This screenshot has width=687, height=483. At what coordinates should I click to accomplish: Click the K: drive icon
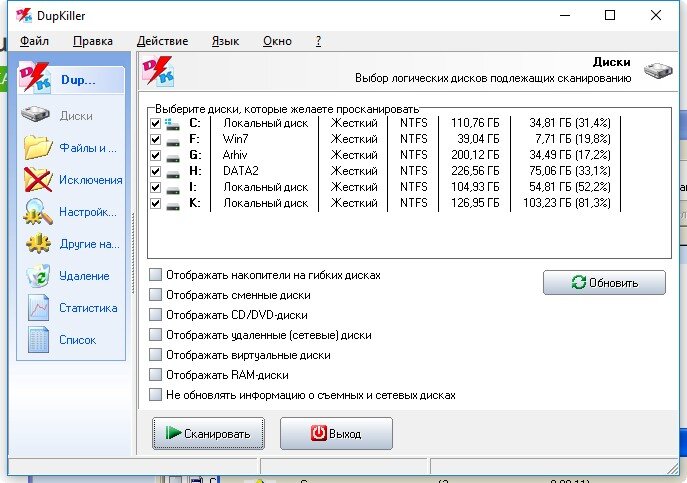pyautogui.click(x=173, y=206)
